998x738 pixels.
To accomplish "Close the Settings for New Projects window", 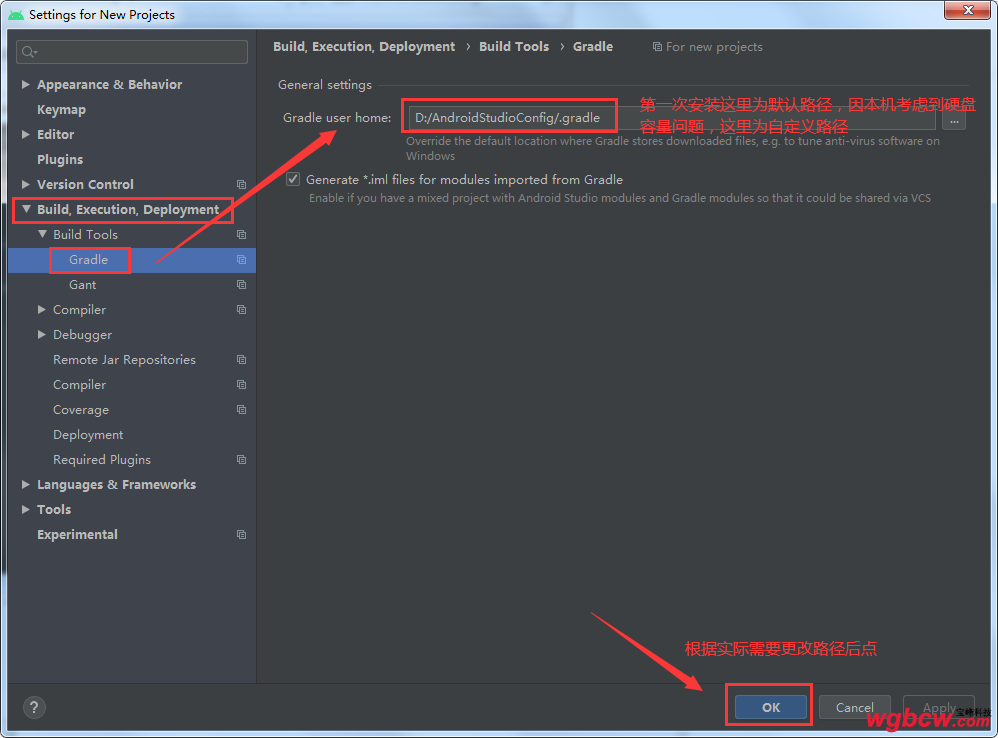I will click(x=967, y=10).
